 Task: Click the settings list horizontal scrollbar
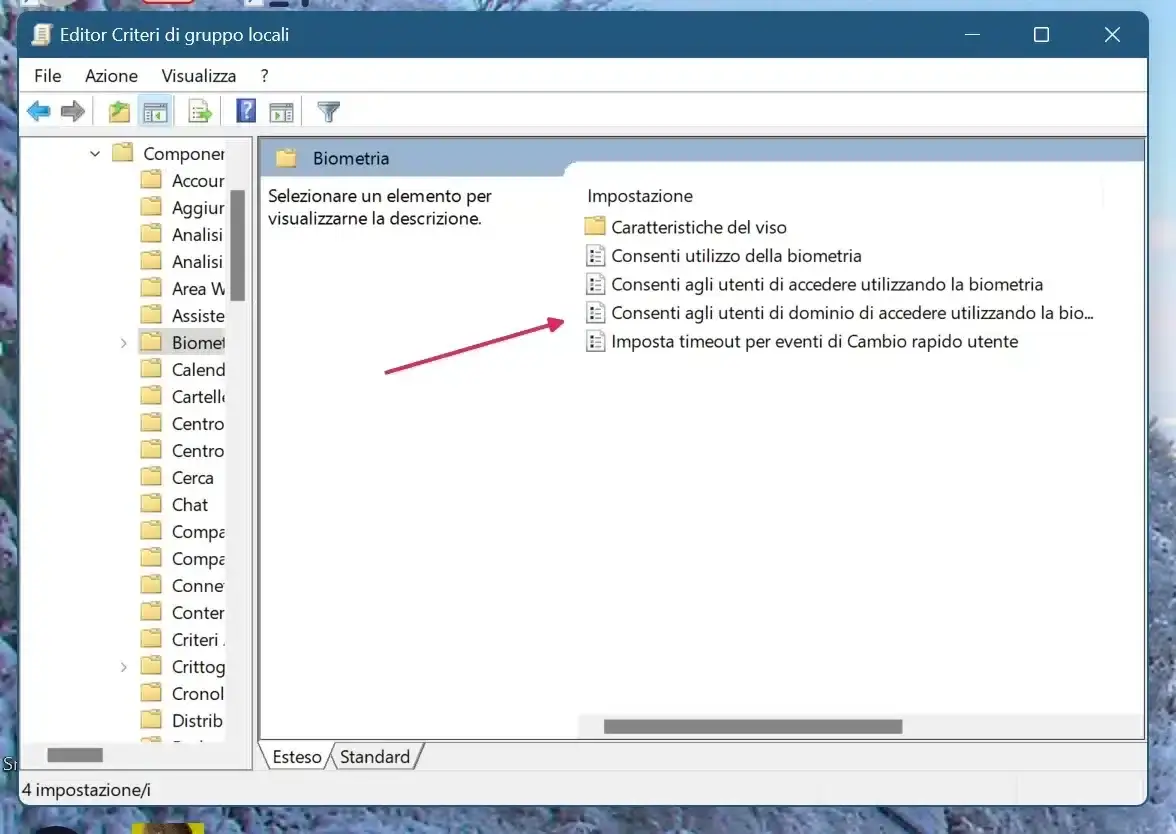coord(752,726)
